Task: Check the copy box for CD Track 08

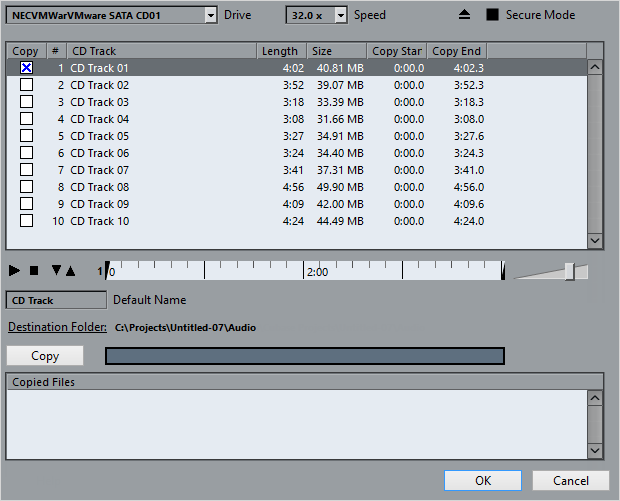Action: pyautogui.click(x=26, y=187)
